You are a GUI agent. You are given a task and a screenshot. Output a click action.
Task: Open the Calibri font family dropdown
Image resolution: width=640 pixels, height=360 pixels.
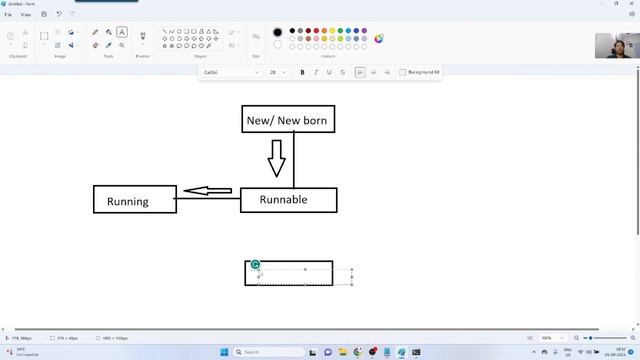point(231,72)
